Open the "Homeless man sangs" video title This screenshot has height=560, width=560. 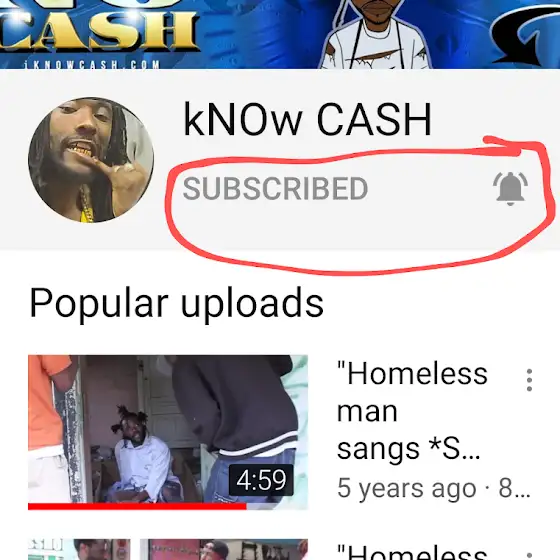[412, 411]
